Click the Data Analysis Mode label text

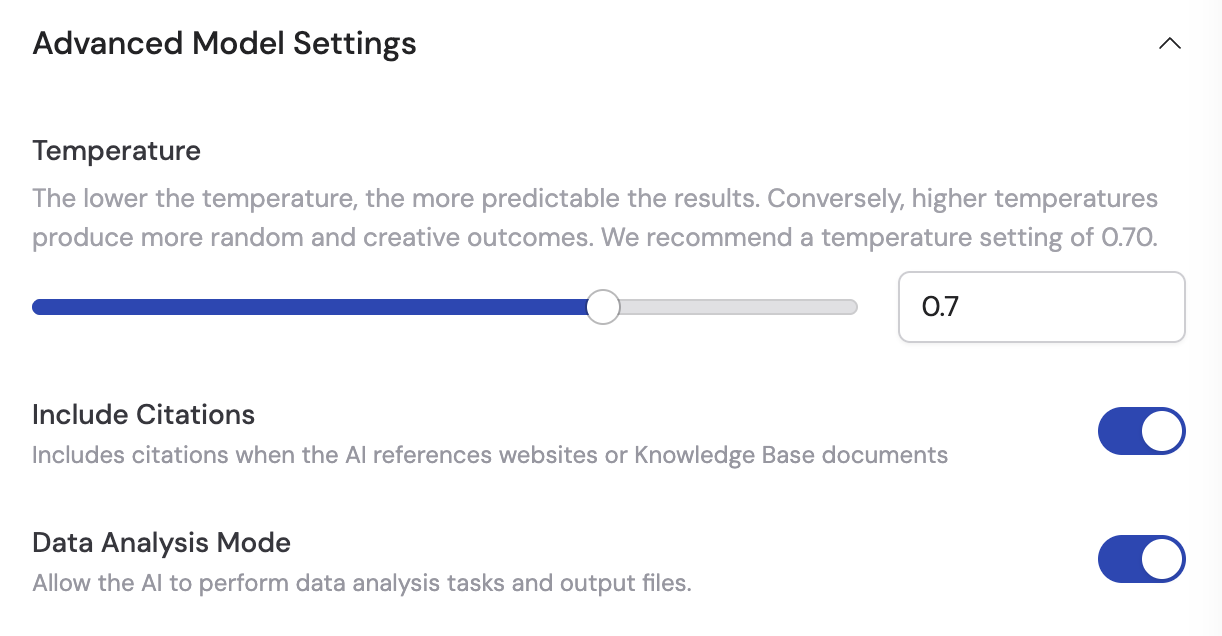point(161,542)
